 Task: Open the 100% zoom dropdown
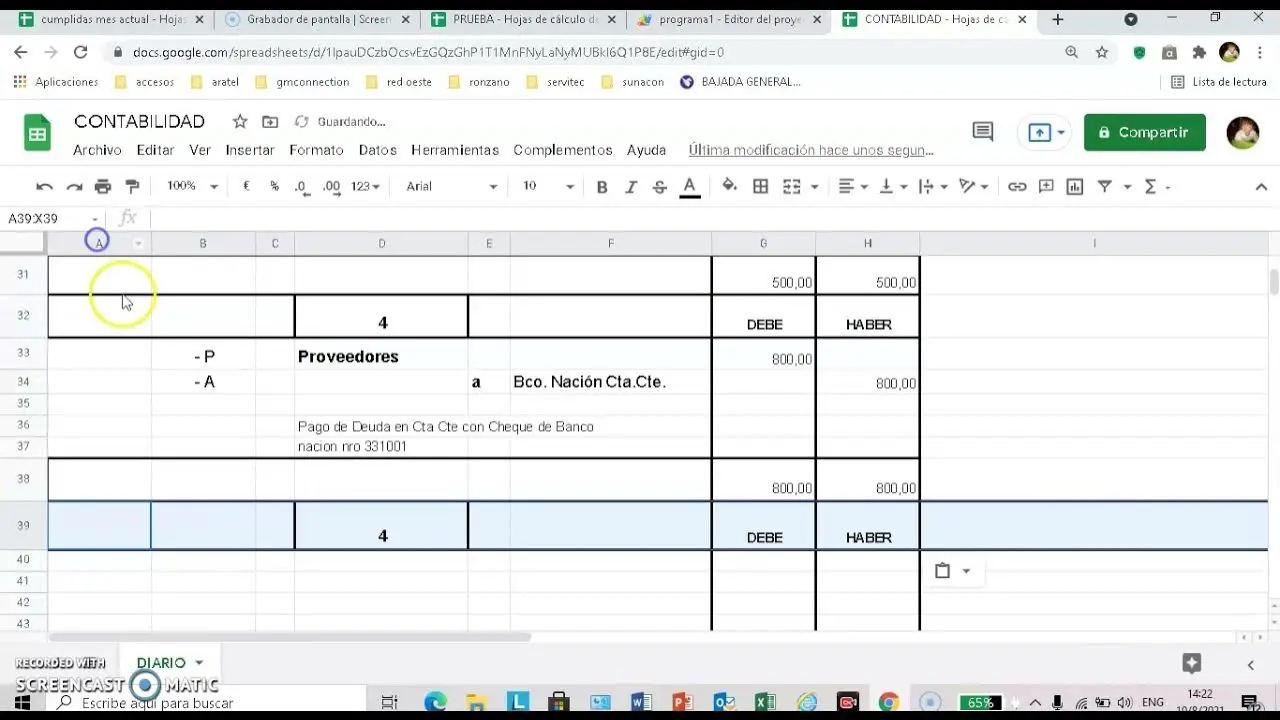pos(192,187)
